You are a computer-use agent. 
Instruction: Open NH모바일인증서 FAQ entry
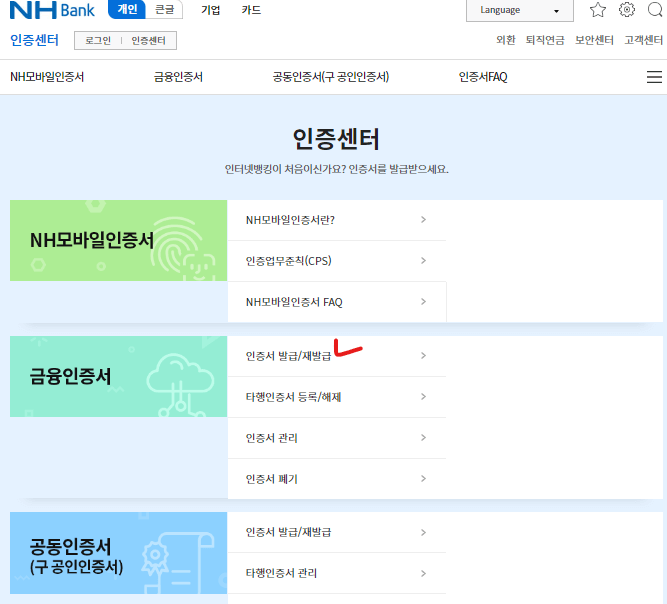point(336,302)
